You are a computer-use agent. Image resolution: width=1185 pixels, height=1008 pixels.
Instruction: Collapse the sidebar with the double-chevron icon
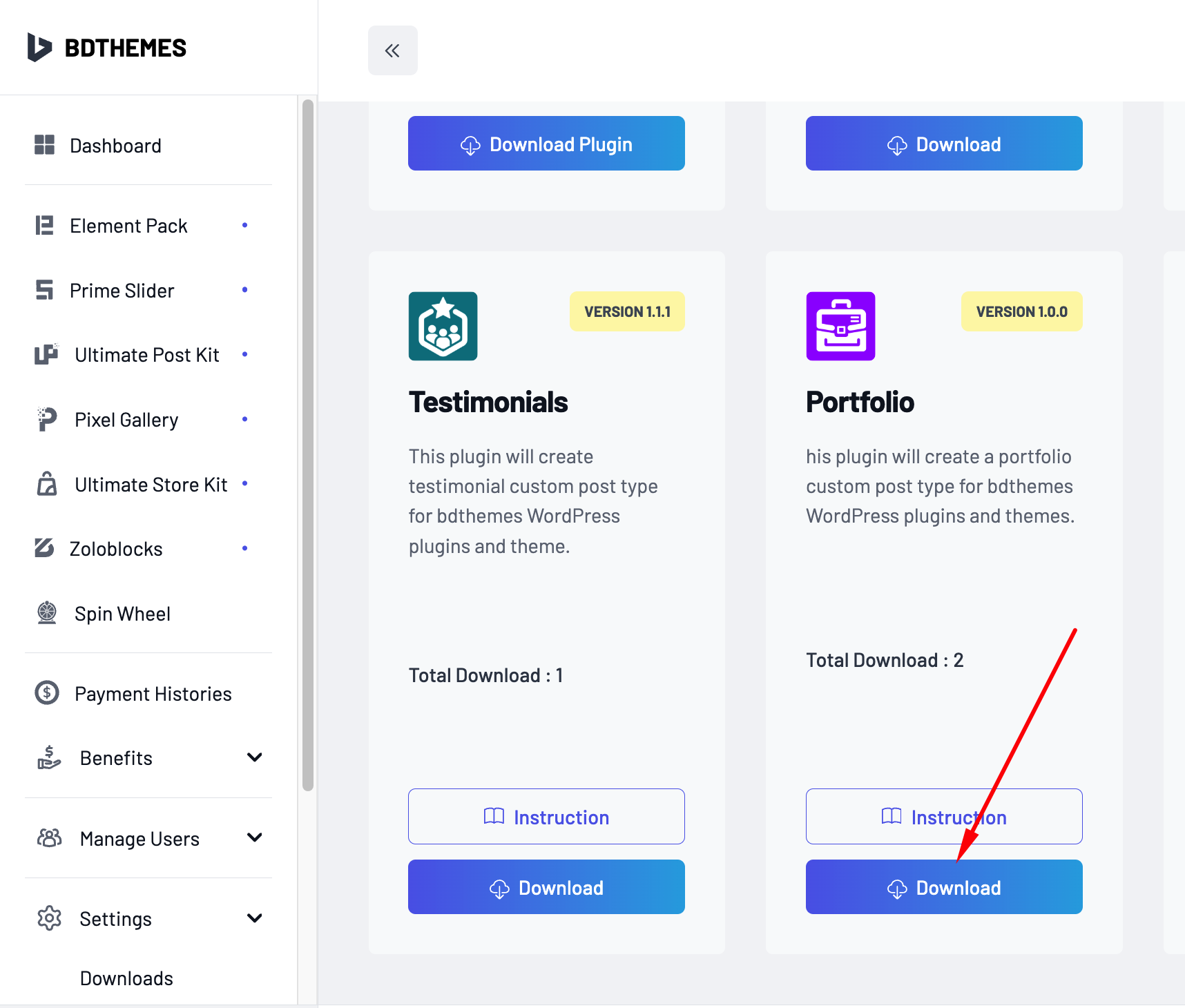392,50
